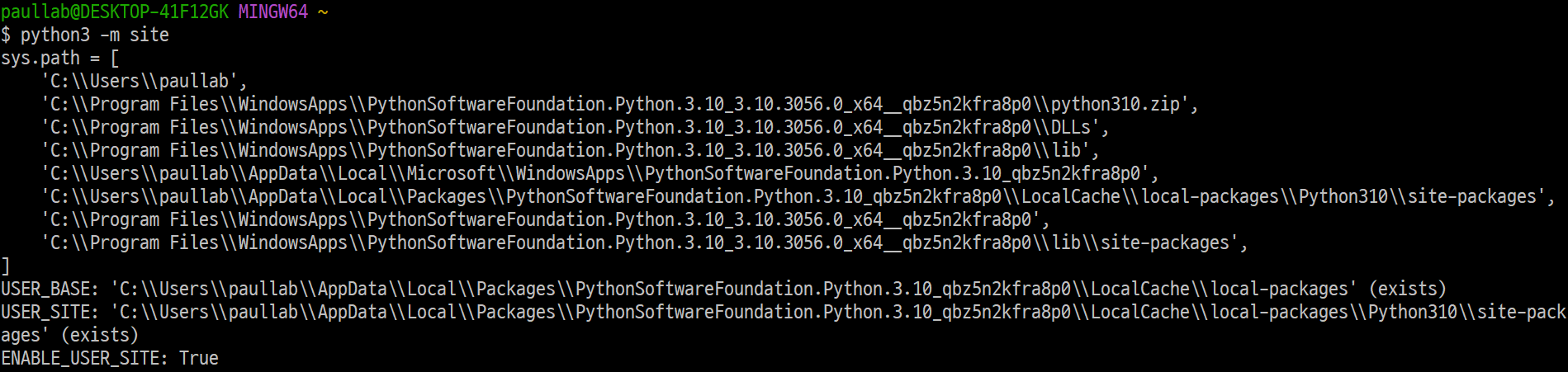Click the sys.path entry containing LocalCache site-packages

click(798, 197)
